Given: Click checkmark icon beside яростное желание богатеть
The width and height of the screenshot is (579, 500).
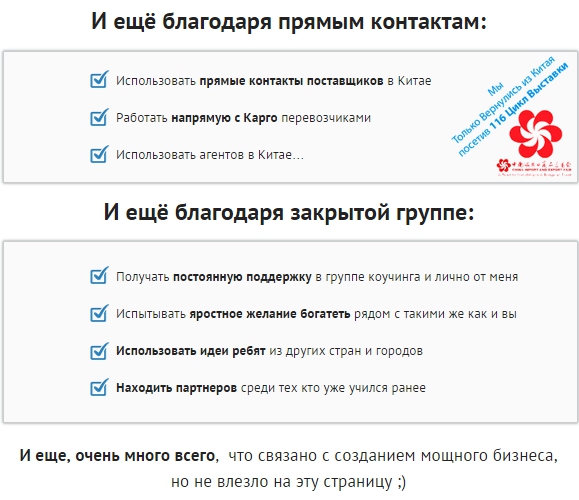Looking at the screenshot, I should pos(99,313).
